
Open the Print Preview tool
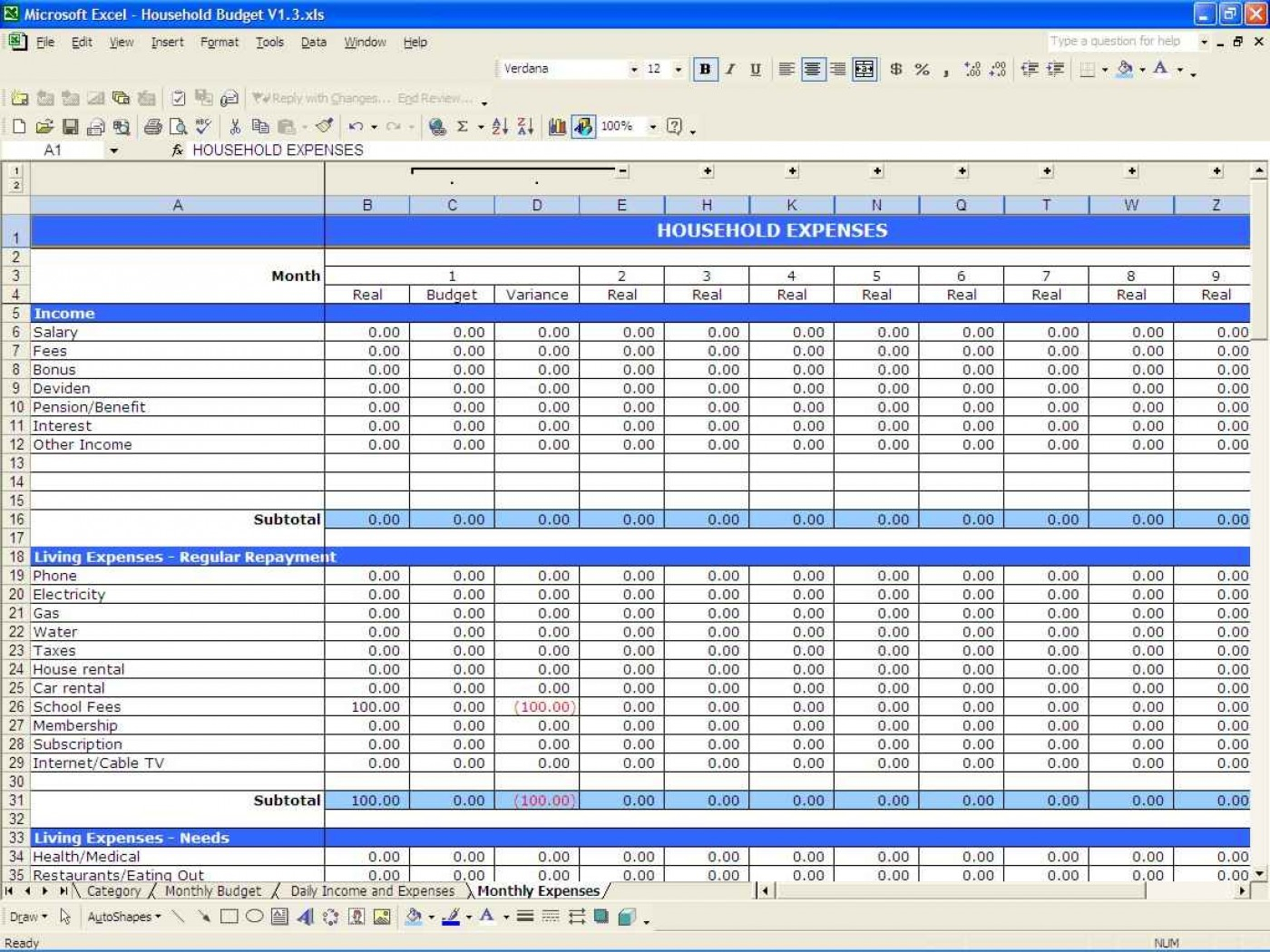[x=179, y=127]
